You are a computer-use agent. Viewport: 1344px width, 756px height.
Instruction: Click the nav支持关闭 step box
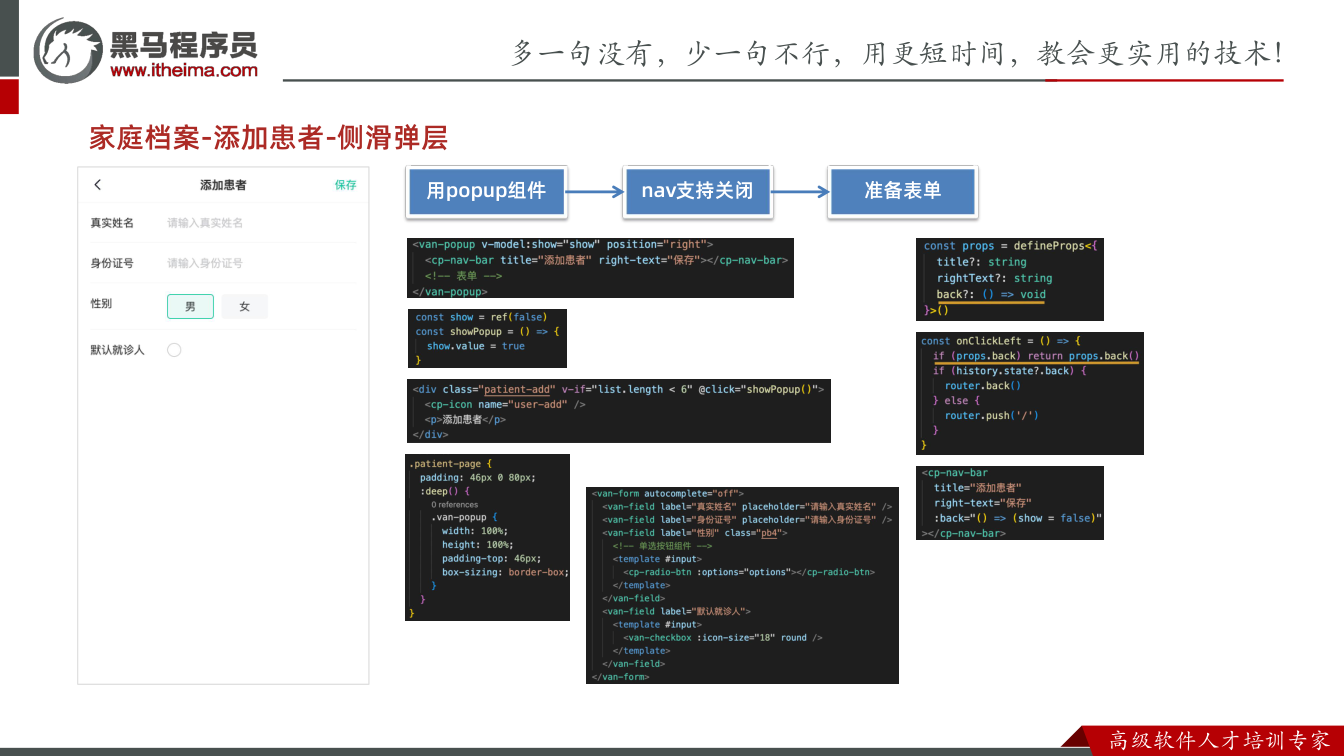pyautogui.click(x=697, y=191)
